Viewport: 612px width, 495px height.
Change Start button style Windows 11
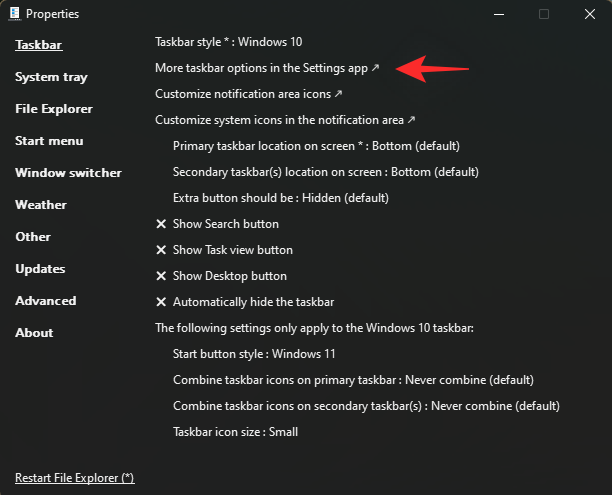pos(254,354)
